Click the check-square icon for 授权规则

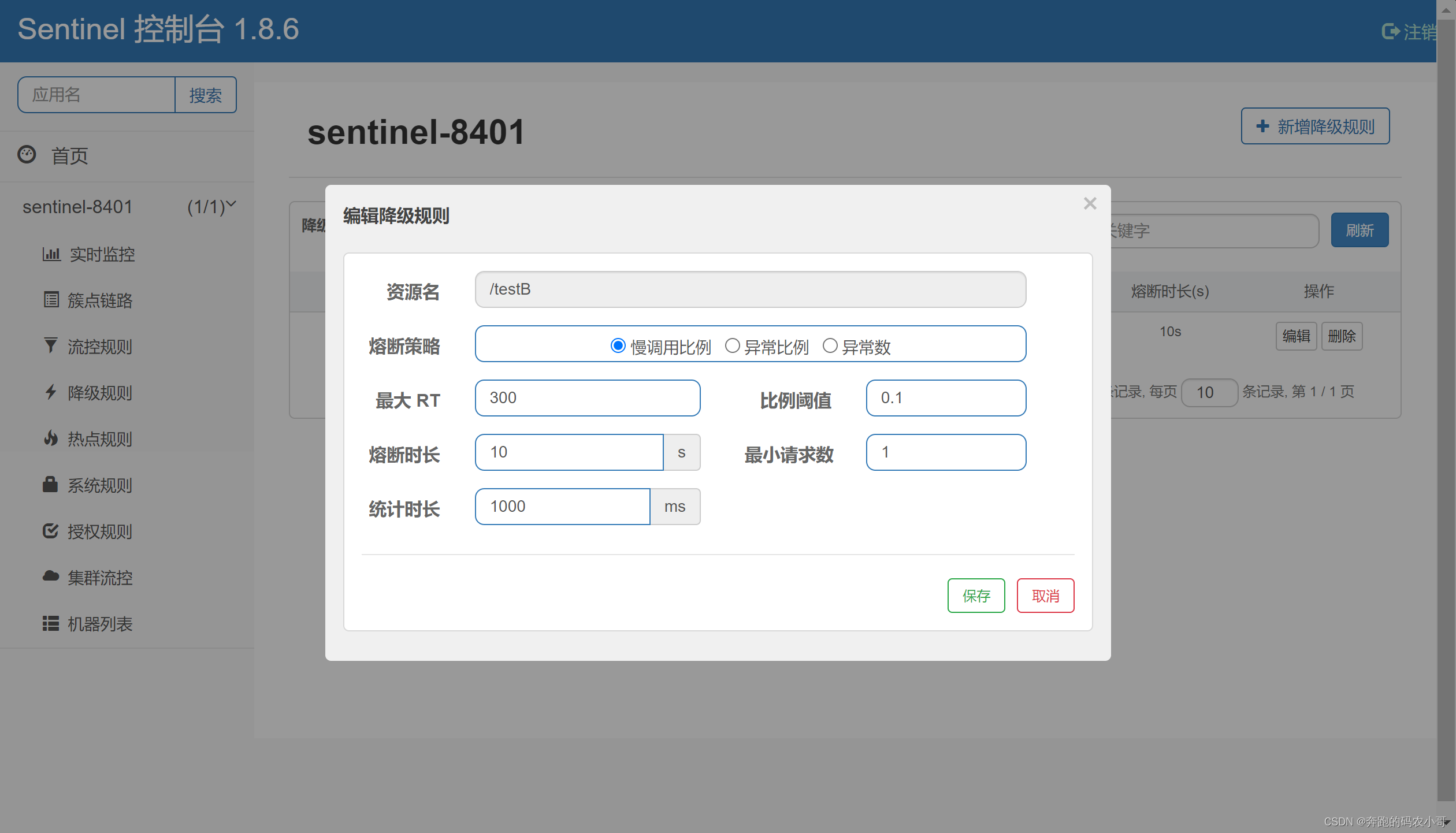[51, 530]
